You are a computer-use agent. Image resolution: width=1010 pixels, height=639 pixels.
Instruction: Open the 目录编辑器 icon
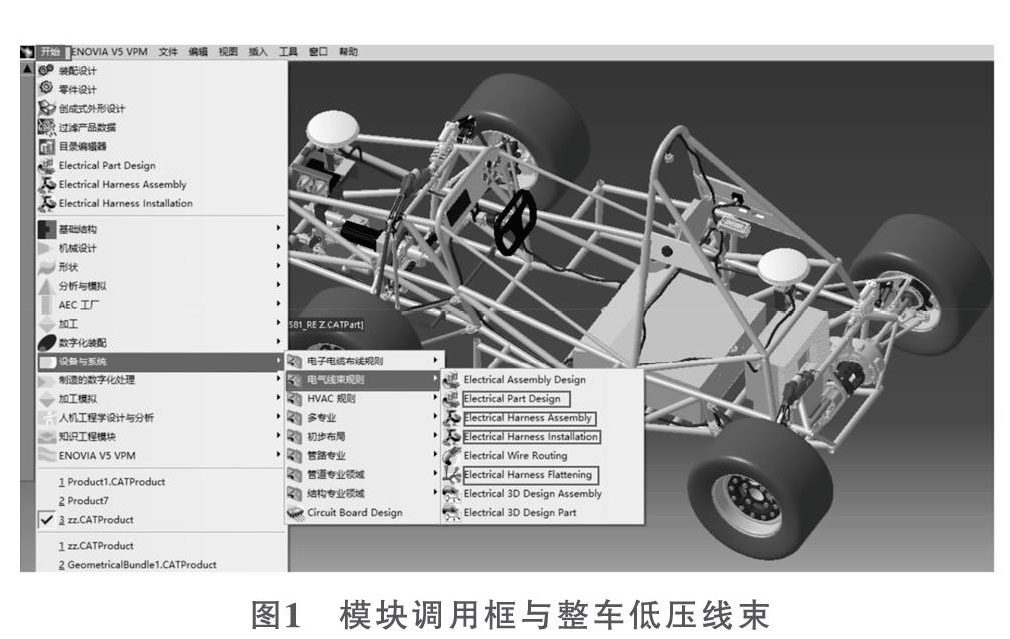46,146
